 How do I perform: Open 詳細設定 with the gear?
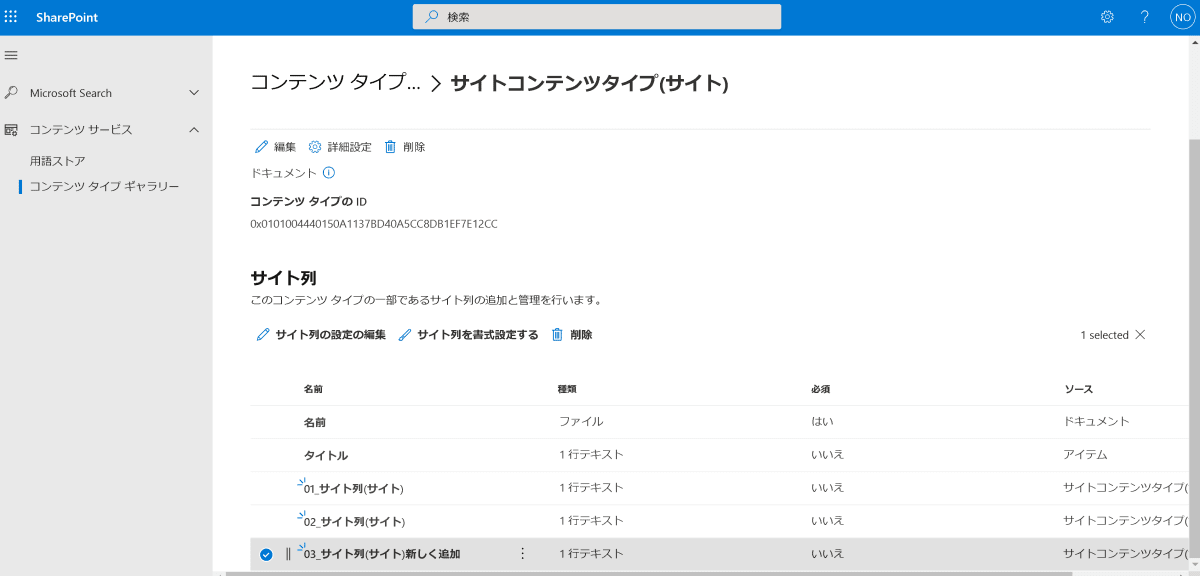click(x=340, y=147)
